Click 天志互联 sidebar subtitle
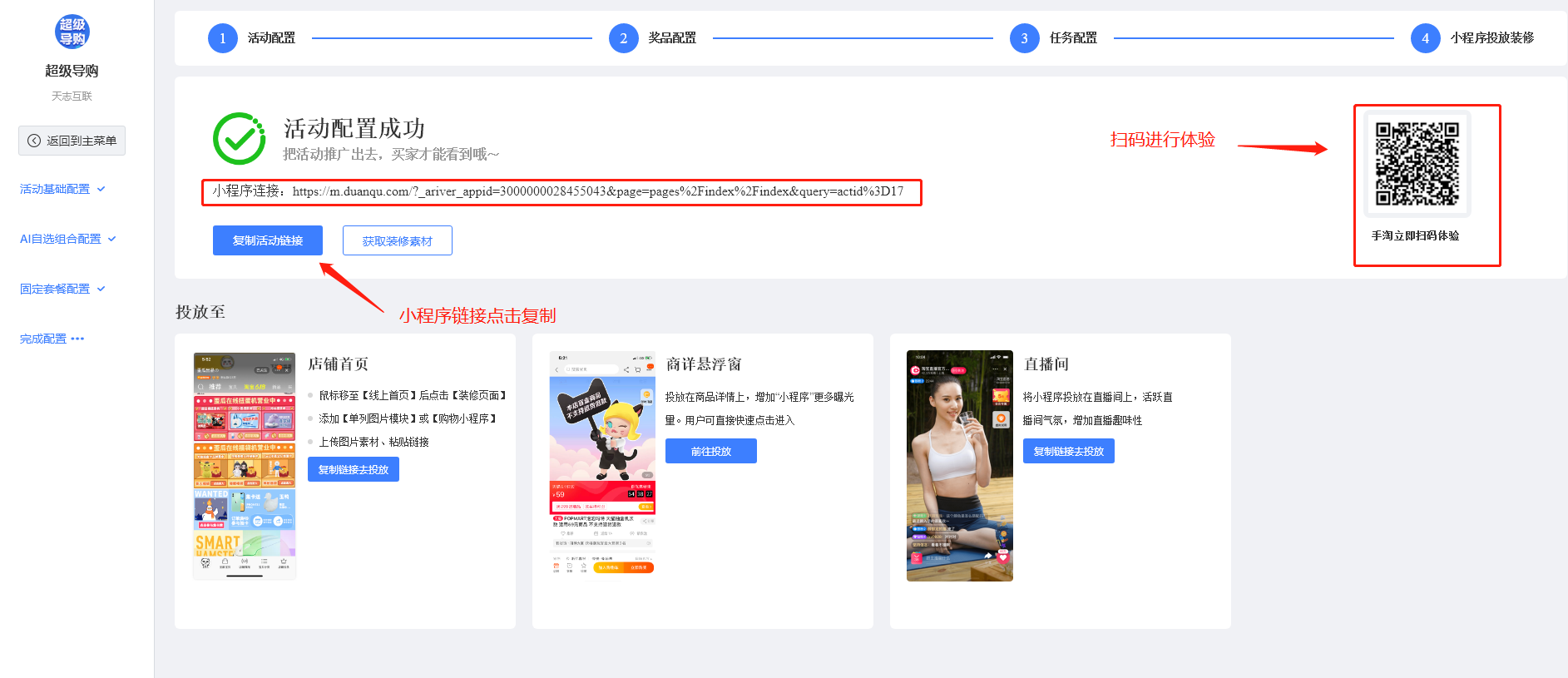Image resolution: width=1568 pixels, height=678 pixels. click(72, 96)
